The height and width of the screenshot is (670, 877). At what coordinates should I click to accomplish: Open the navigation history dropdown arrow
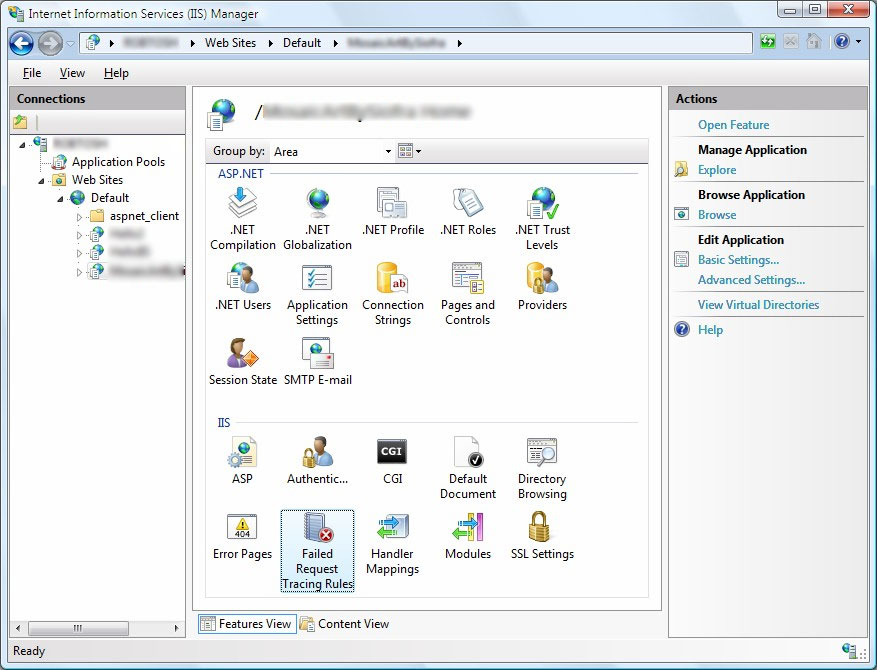point(70,43)
